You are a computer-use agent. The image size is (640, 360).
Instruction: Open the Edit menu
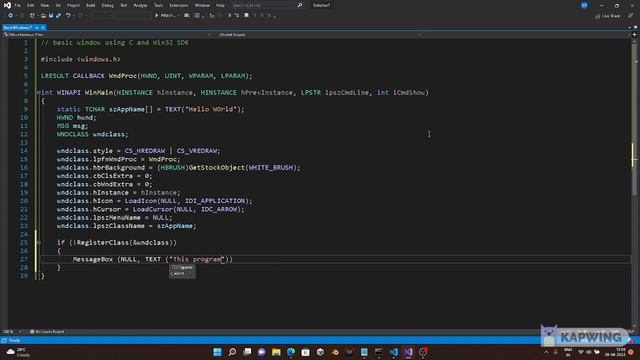31,5
